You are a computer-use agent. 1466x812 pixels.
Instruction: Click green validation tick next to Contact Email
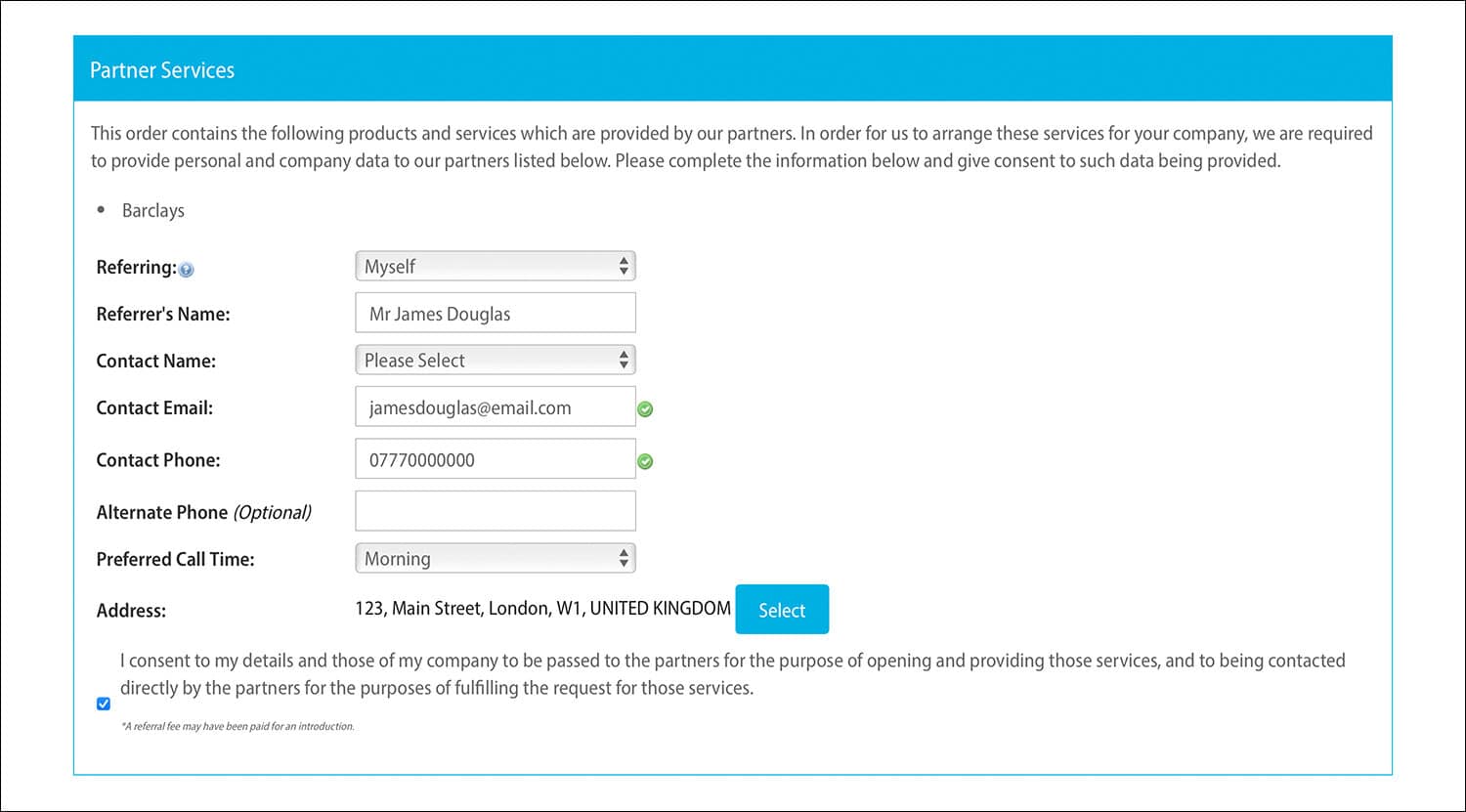645,409
